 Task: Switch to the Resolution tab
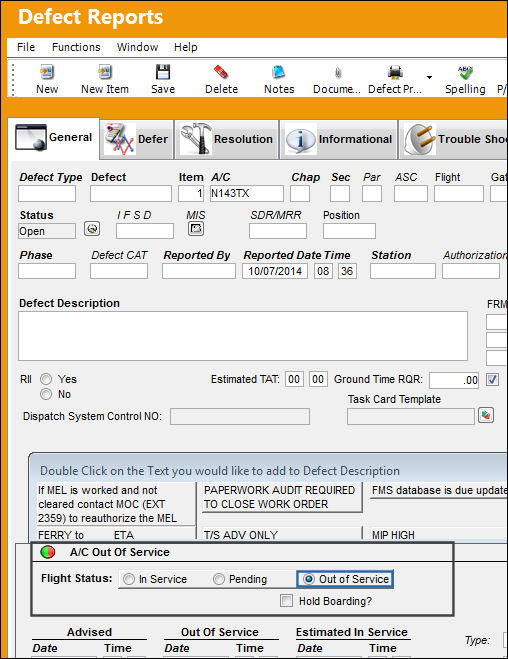pyautogui.click(x=227, y=139)
